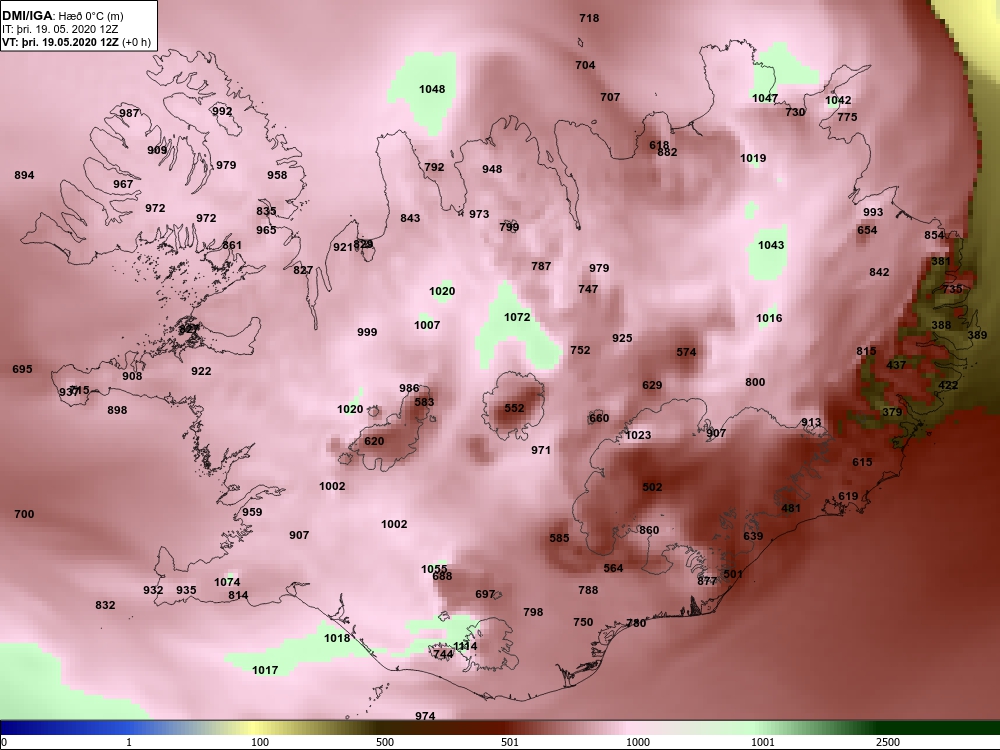The width and height of the screenshot is (1000, 750).
Task: Select the 422 value in the east fjords
Action: (x=948, y=386)
